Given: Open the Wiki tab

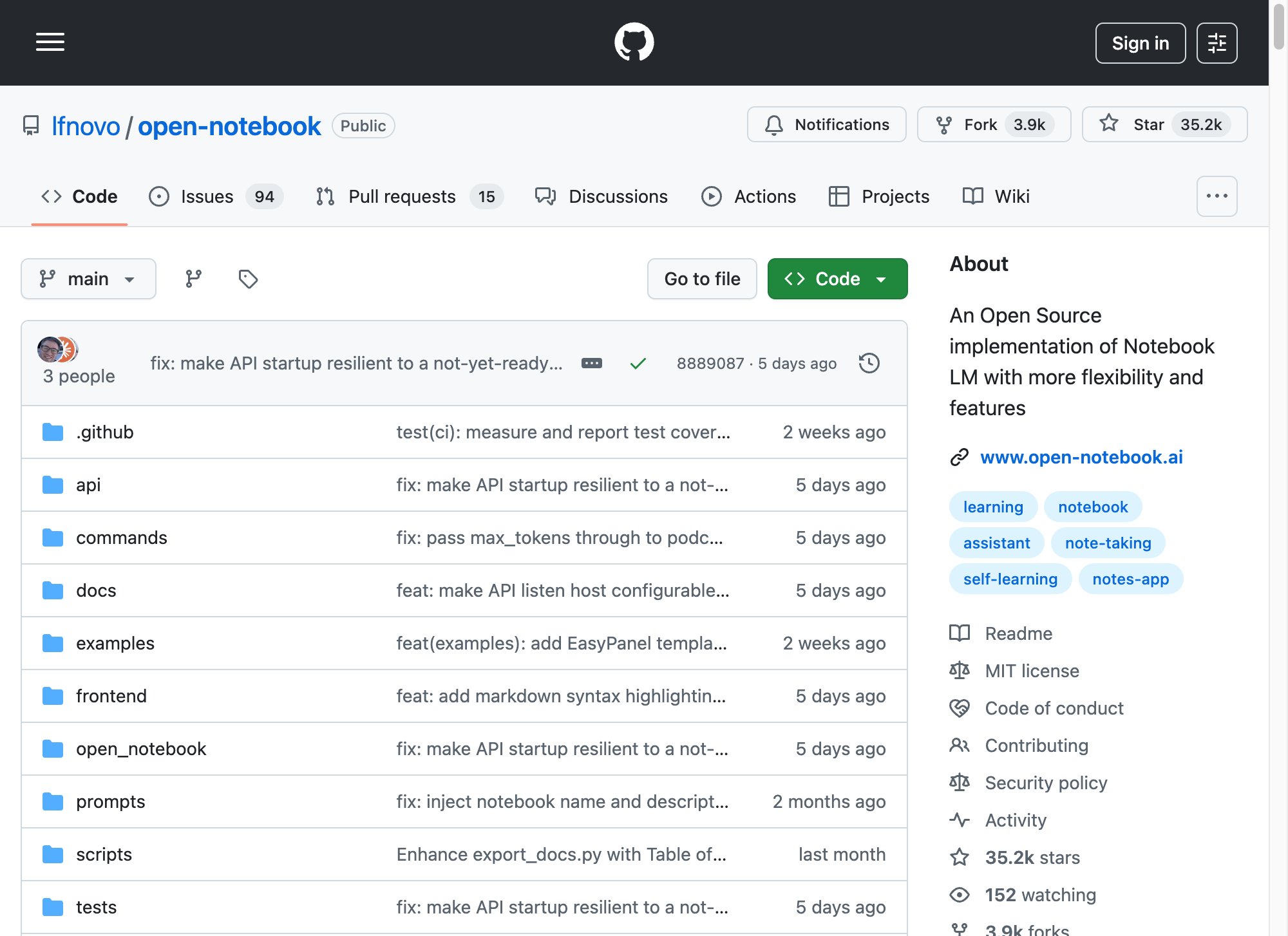Looking at the screenshot, I should point(996,196).
